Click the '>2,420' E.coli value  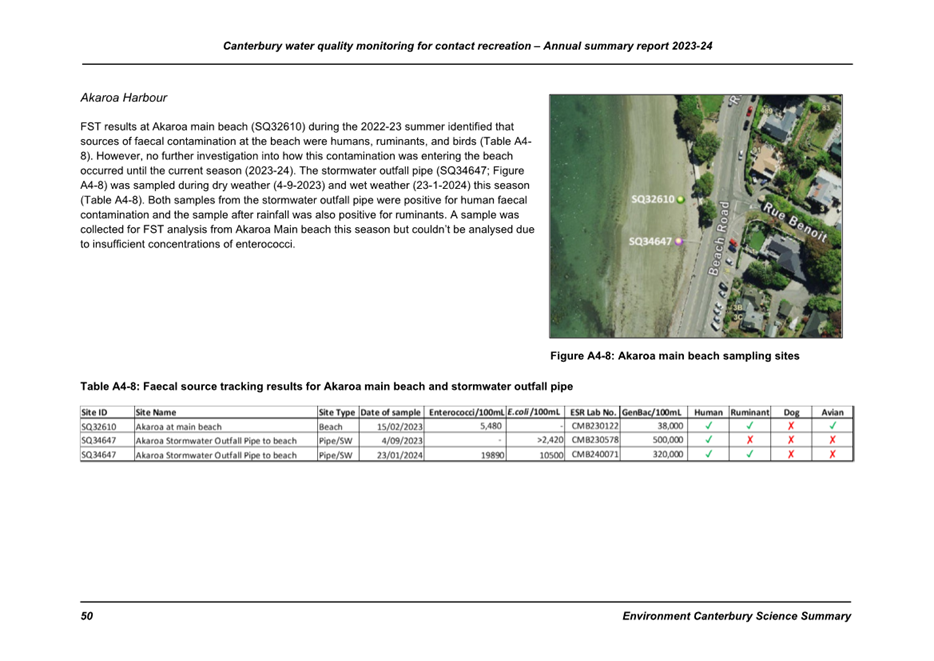click(550, 440)
